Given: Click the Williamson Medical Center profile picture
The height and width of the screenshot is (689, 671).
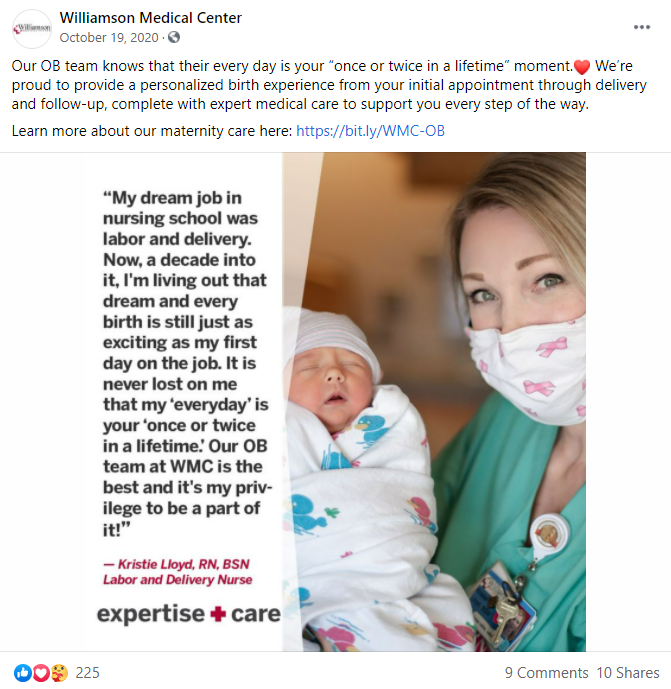Looking at the screenshot, I should point(32,29).
